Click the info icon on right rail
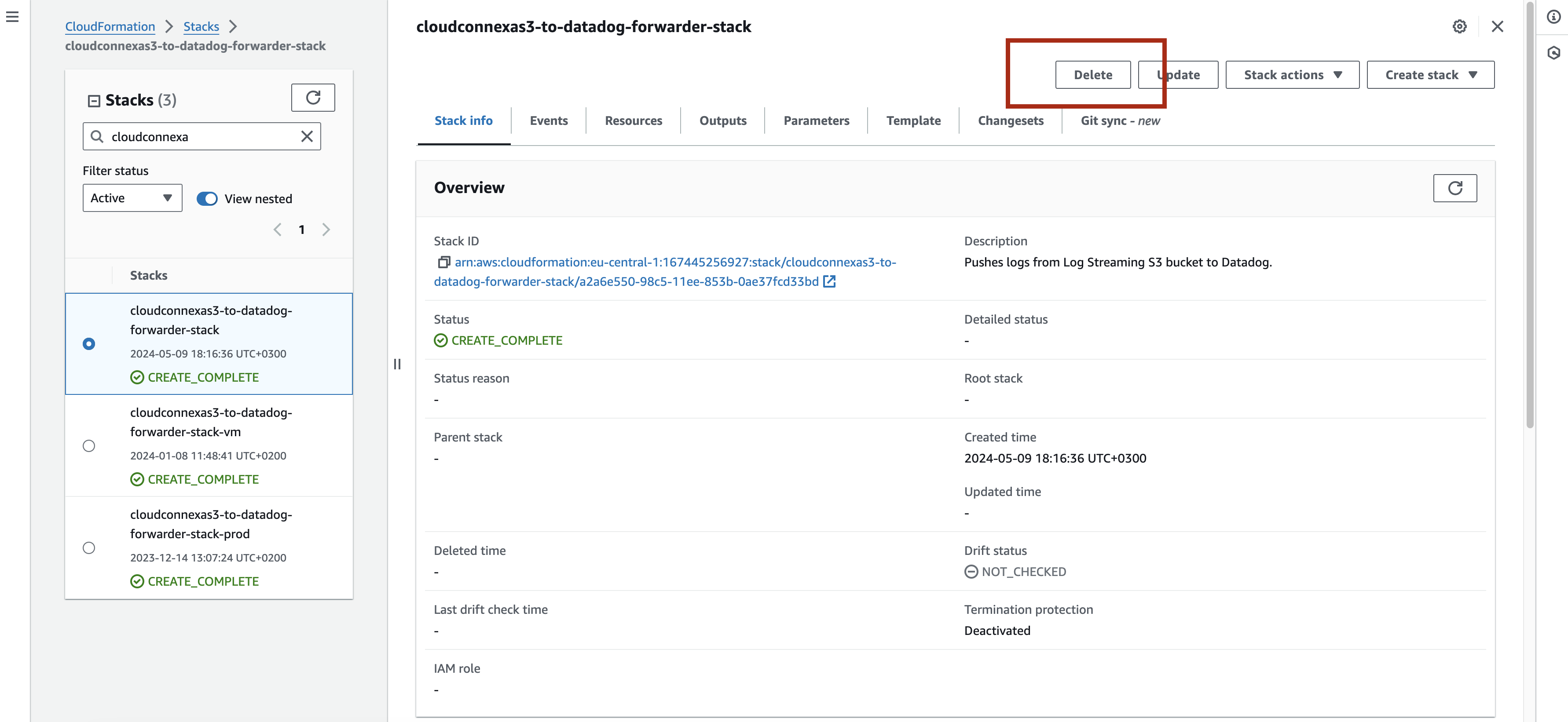1568x722 pixels. coord(1553,17)
